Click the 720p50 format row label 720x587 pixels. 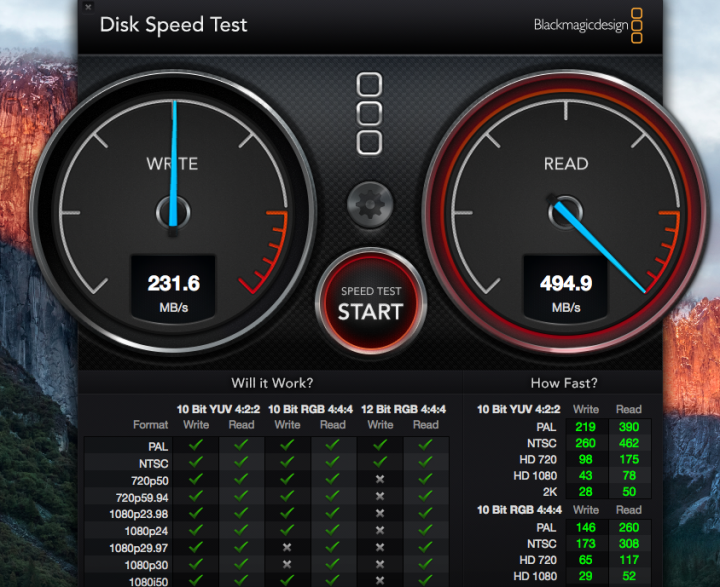(x=150, y=481)
